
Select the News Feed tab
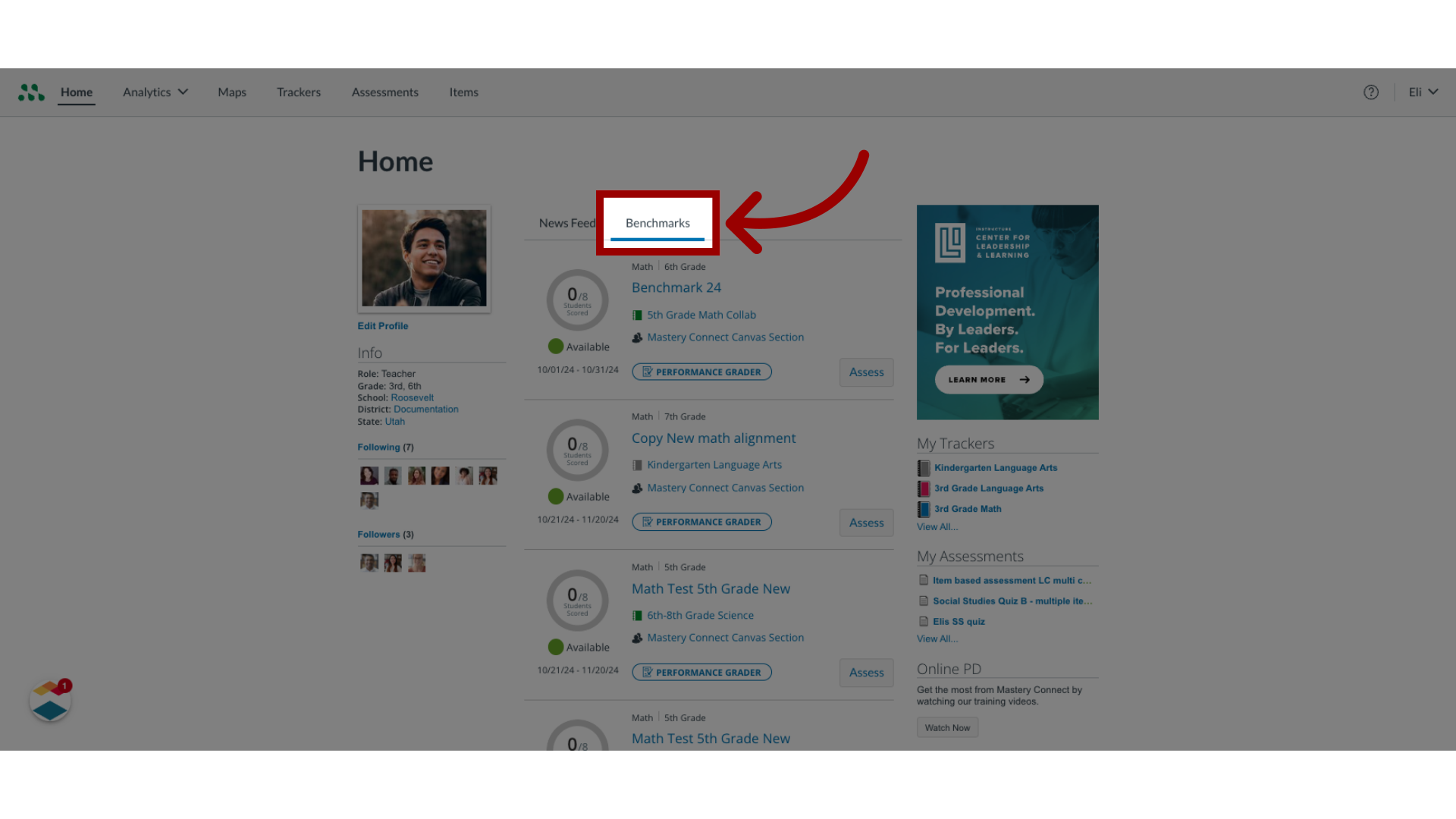pyautogui.click(x=567, y=222)
